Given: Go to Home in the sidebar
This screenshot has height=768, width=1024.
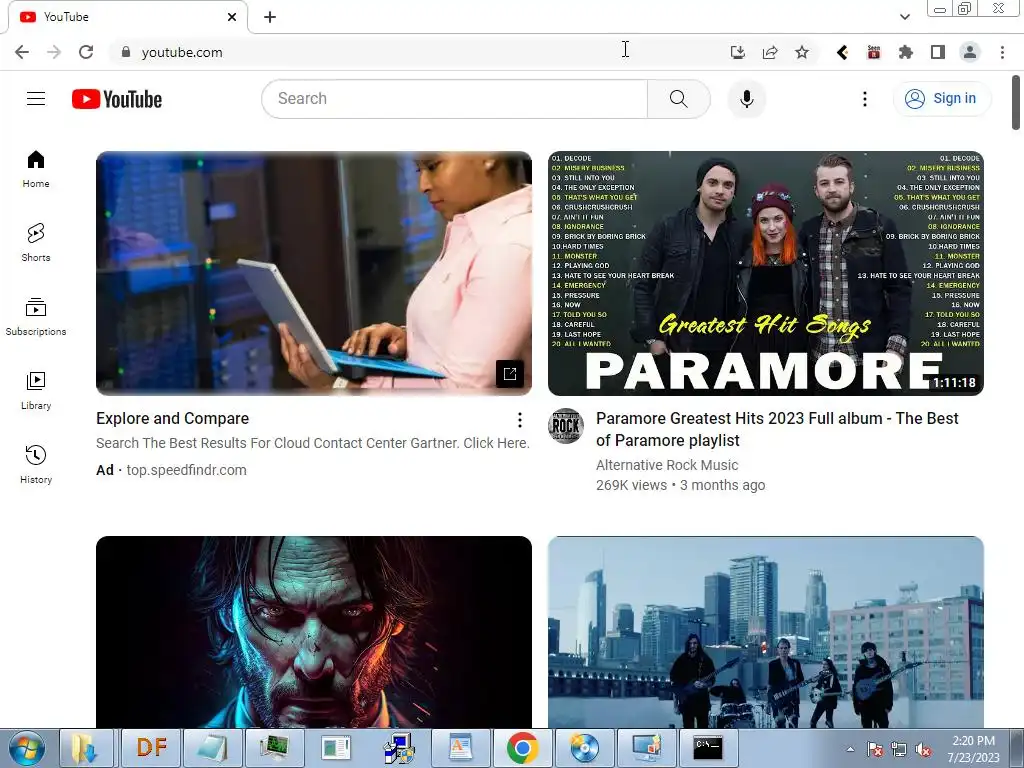Looking at the screenshot, I should (36, 169).
